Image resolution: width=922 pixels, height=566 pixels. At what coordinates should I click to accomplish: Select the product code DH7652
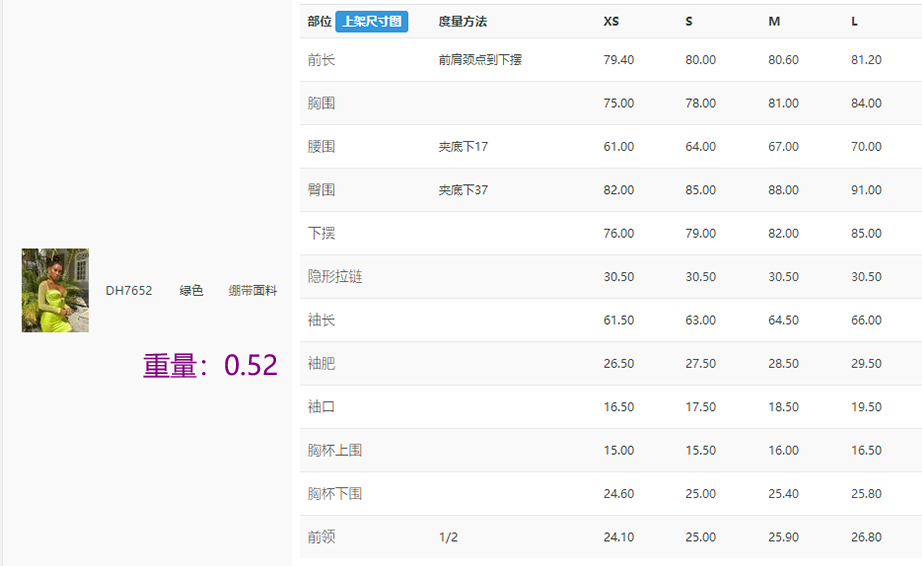[x=129, y=290]
